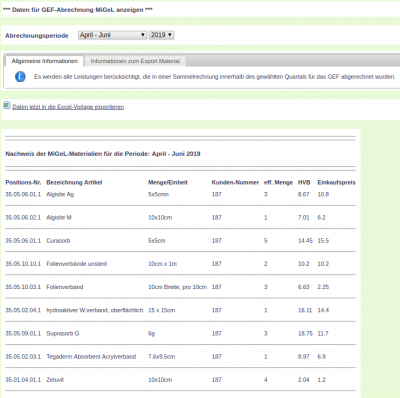Screen dimensions: 400x398
Task: Click the 15 x 15cm unit cell
Action: [162, 310]
